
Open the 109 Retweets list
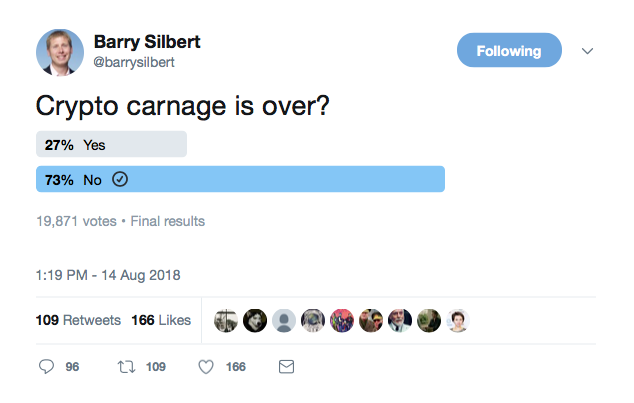coord(78,320)
